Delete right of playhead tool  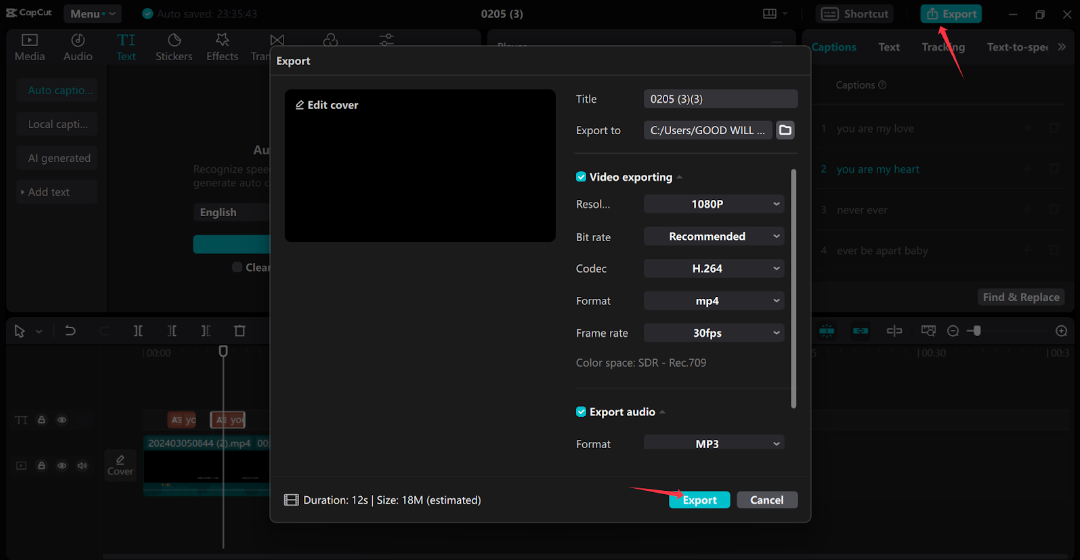(x=205, y=331)
